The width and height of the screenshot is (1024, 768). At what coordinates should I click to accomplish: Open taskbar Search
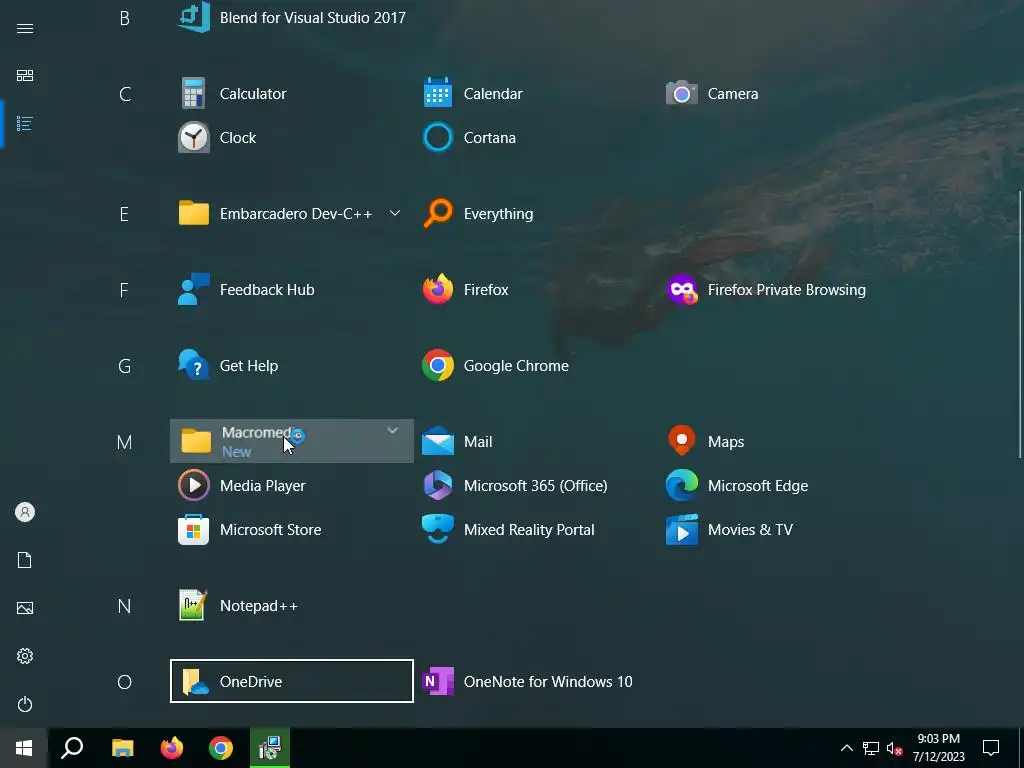coord(72,748)
